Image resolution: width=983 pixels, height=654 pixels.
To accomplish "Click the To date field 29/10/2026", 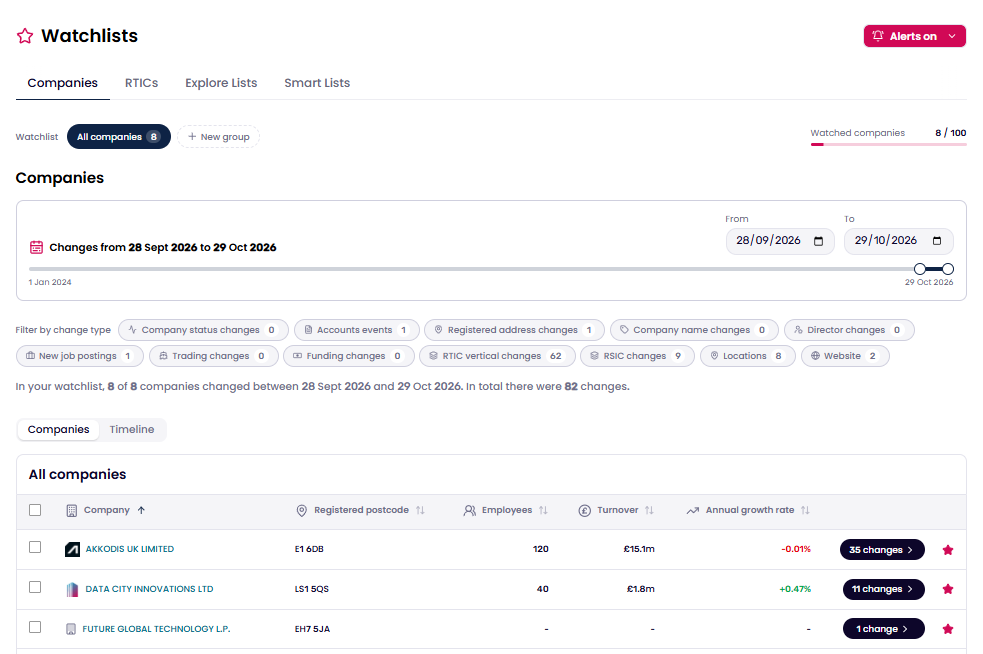I will tap(898, 241).
